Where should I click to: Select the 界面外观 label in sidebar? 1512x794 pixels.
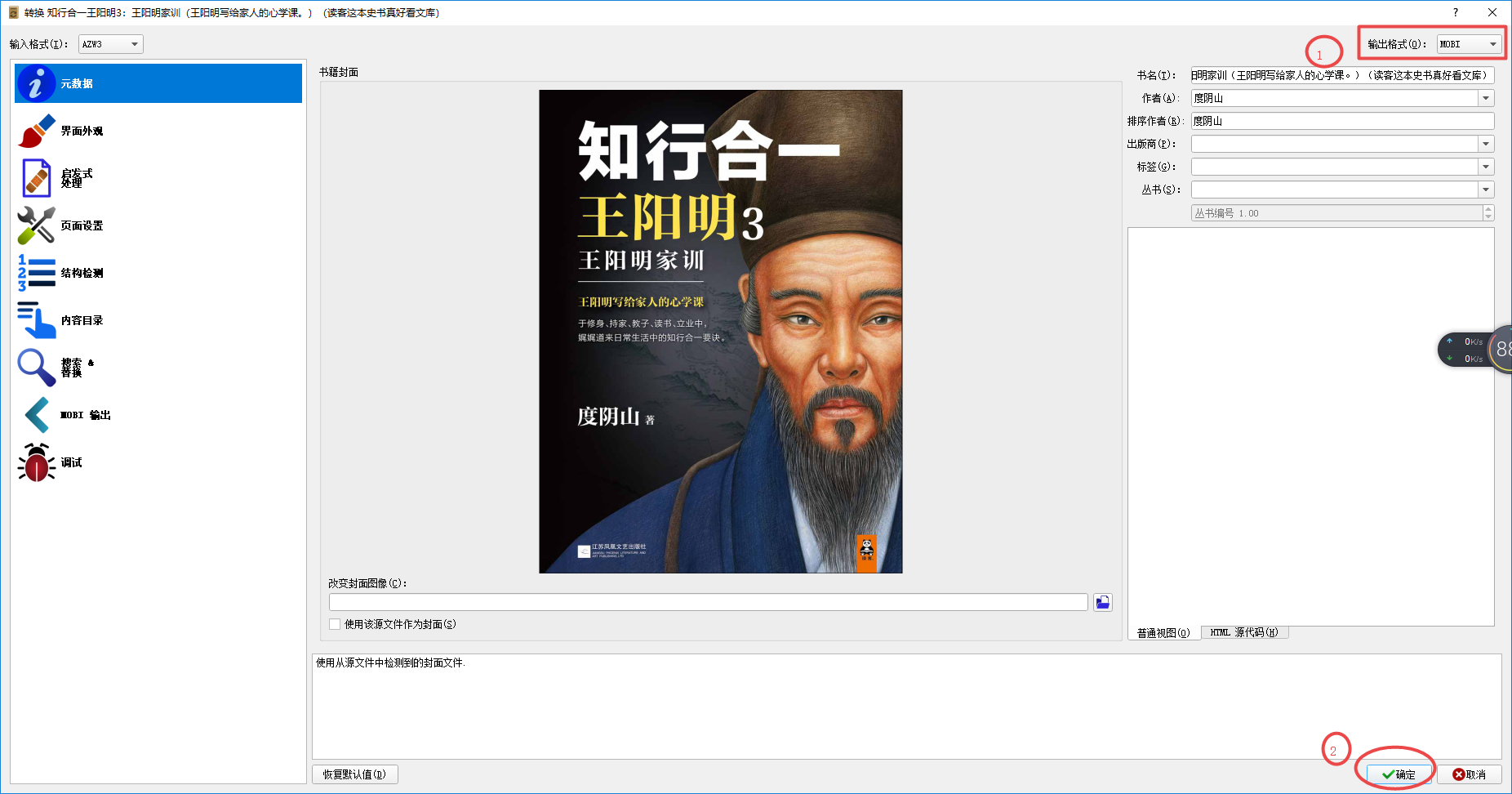(82, 131)
